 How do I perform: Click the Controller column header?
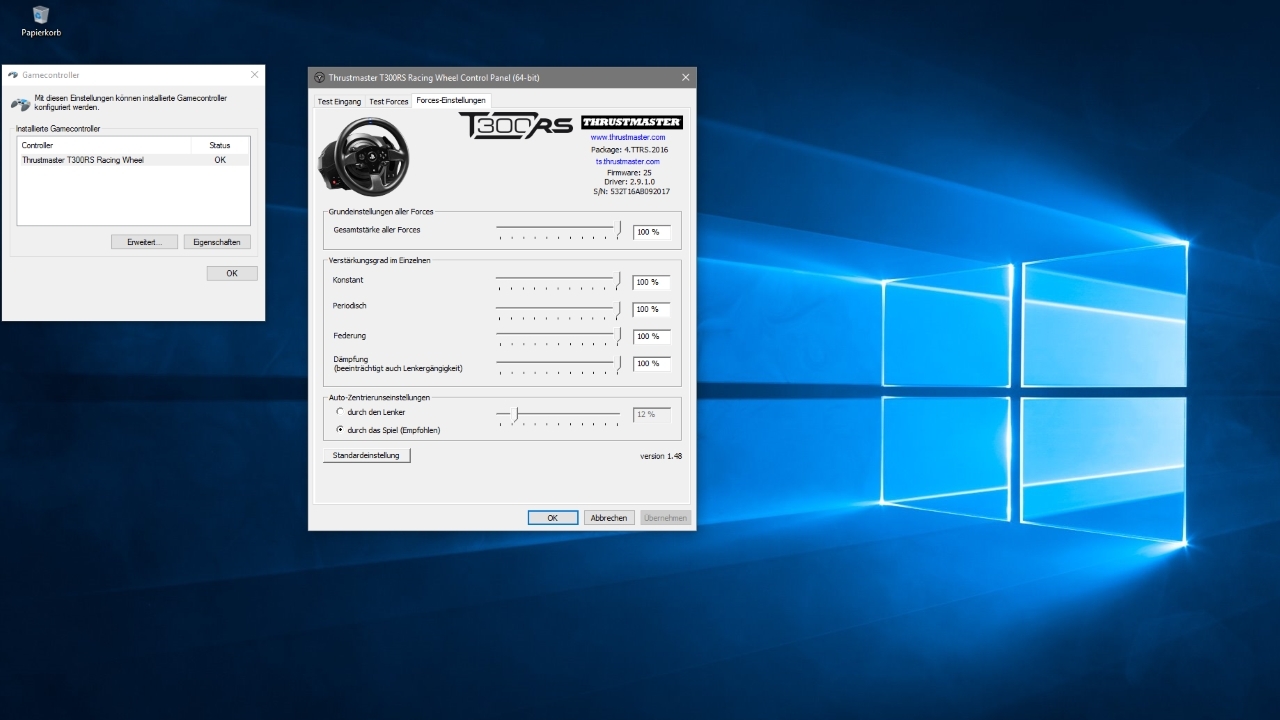(104, 145)
